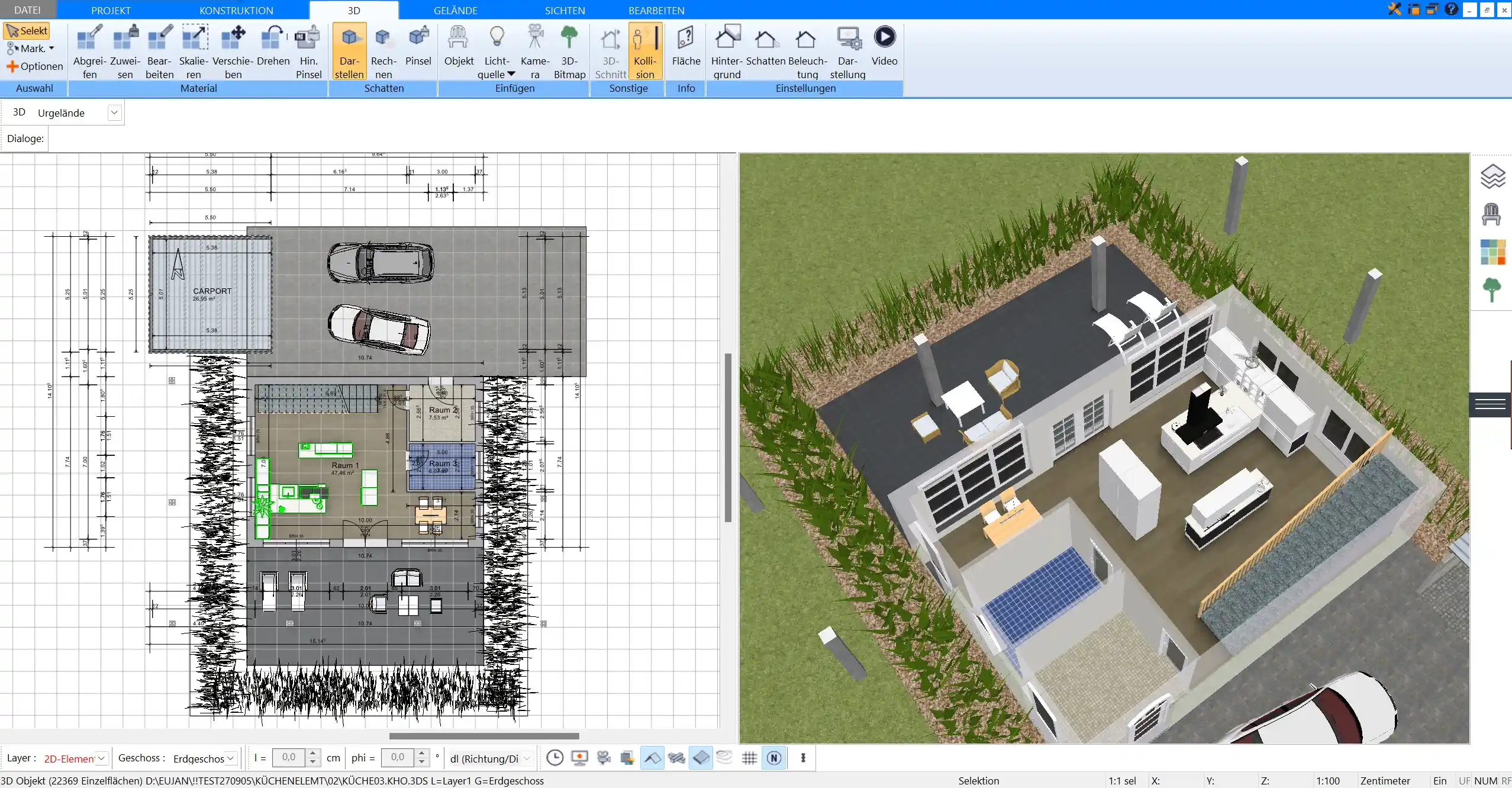Toggle the north arrow N button

pyautogui.click(x=774, y=758)
